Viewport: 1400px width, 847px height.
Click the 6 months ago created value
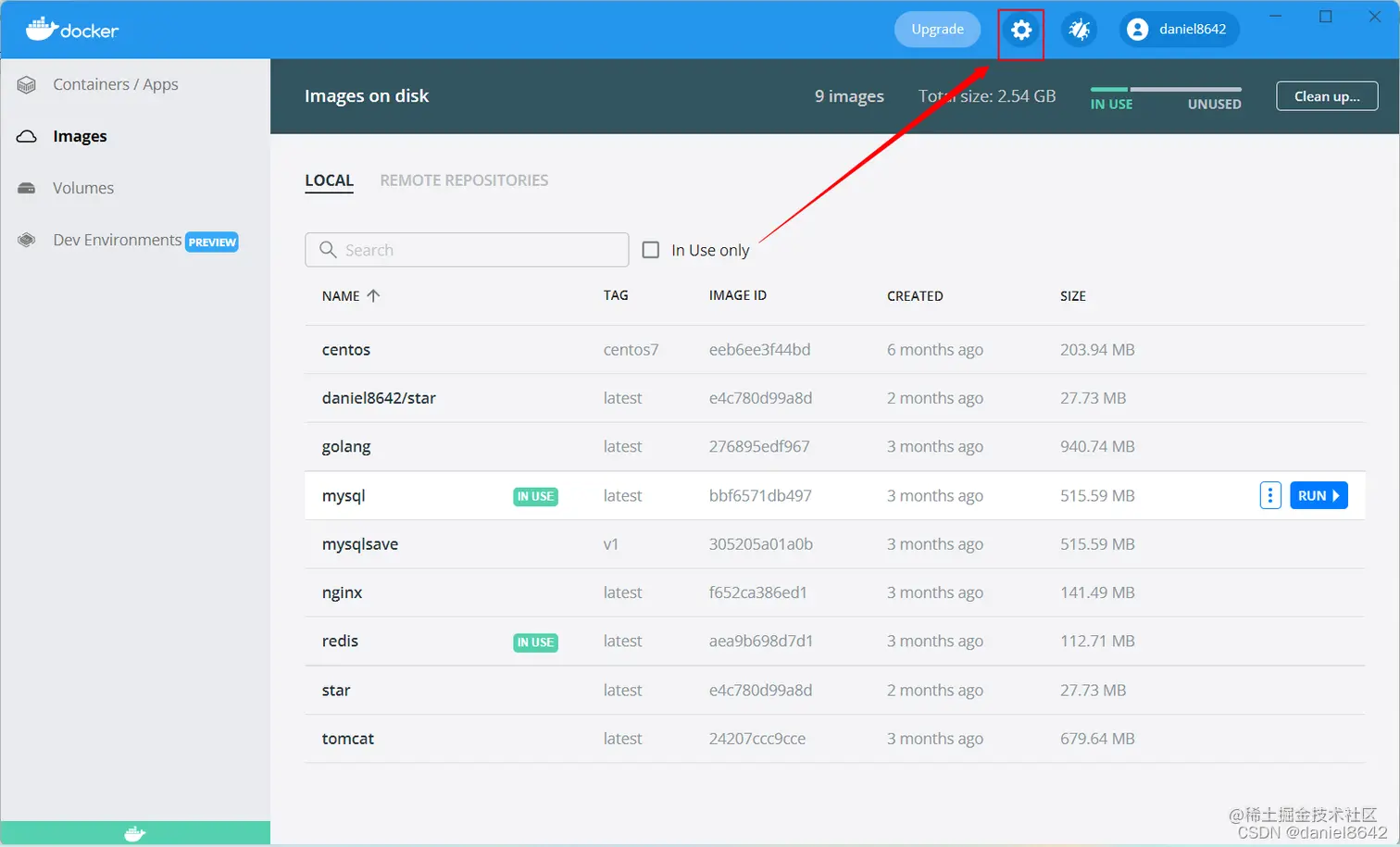pyautogui.click(x=935, y=350)
